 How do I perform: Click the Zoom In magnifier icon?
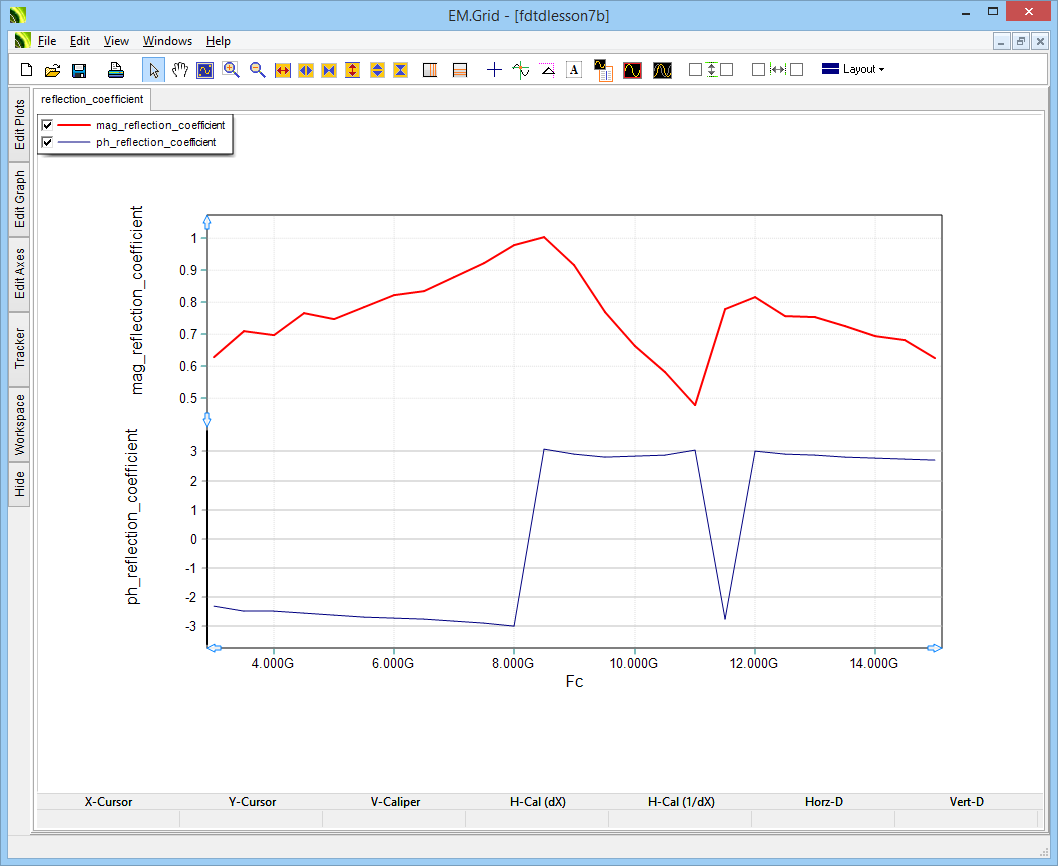[231, 70]
